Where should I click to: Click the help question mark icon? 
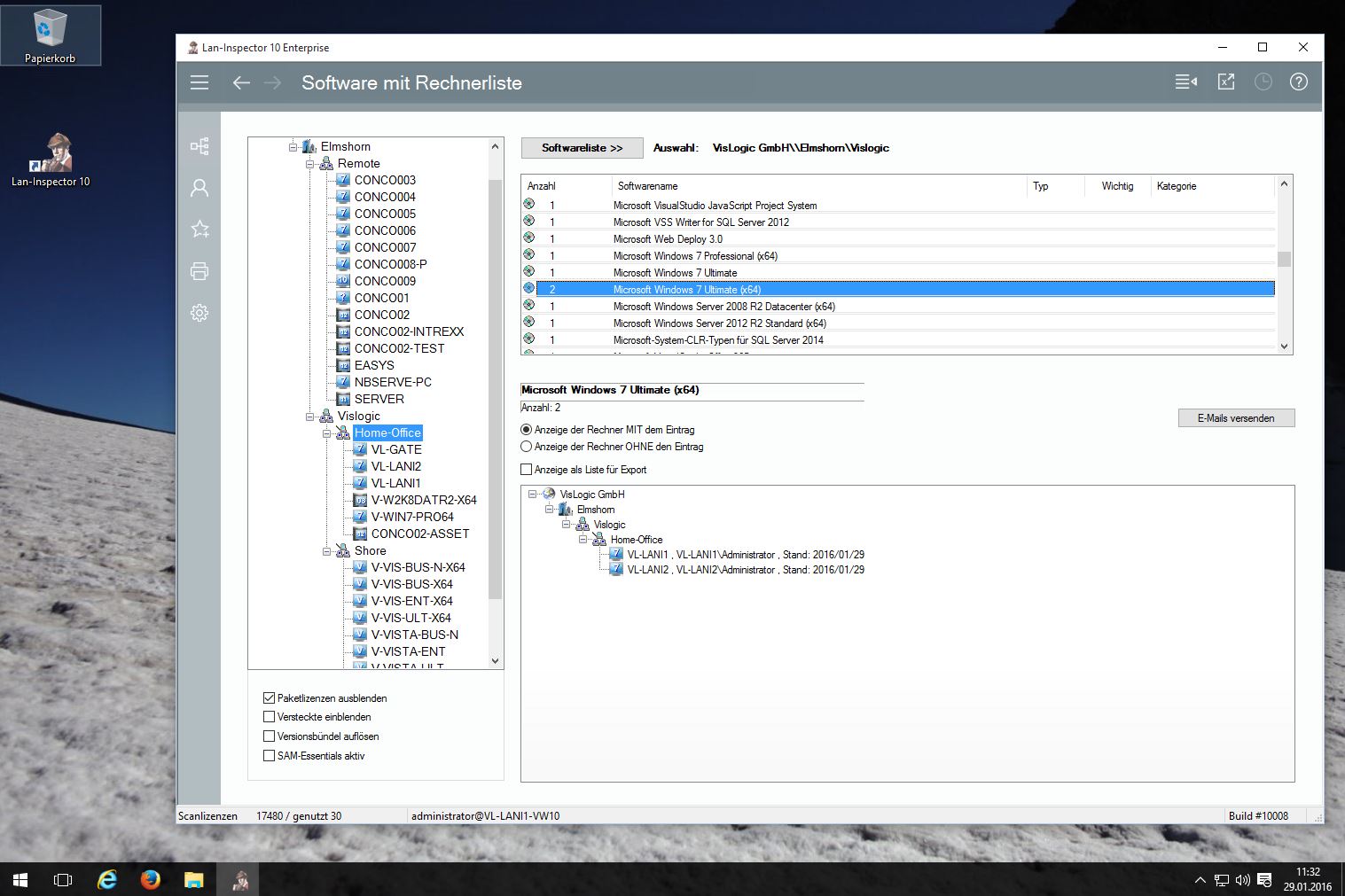pyautogui.click(x=1298, y=82)
